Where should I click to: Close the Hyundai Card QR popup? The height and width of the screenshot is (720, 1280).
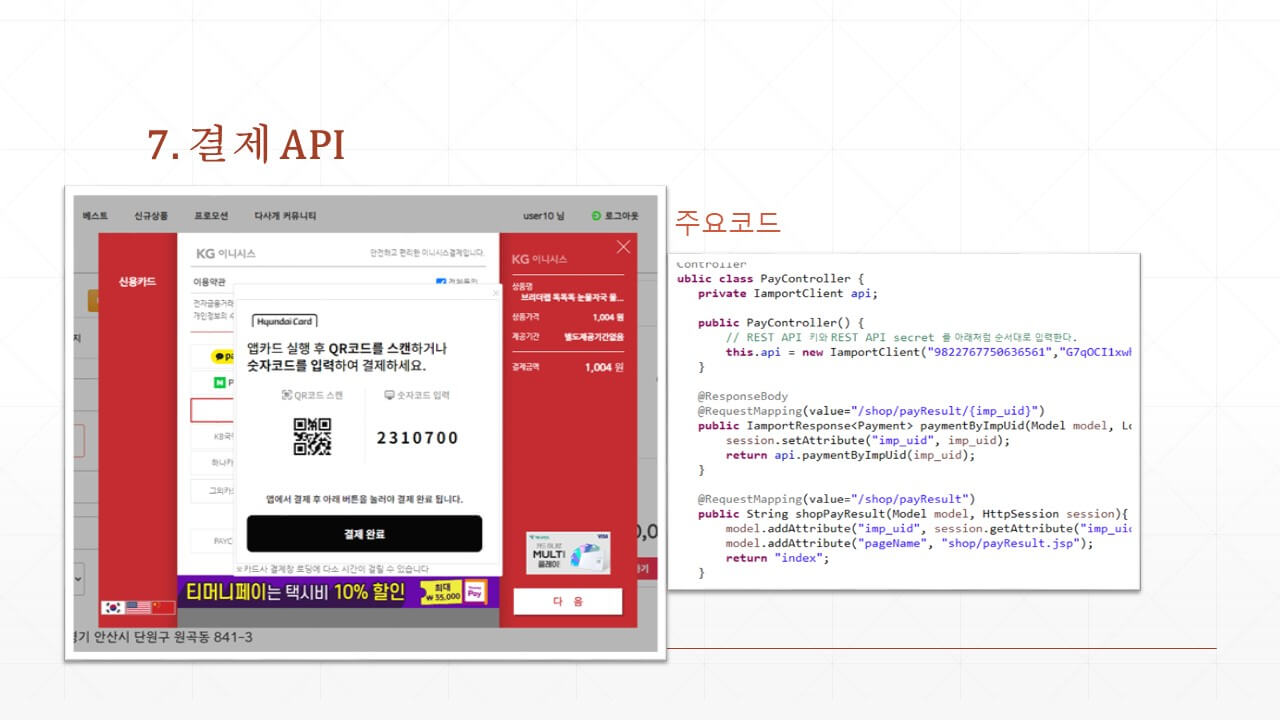click(x=494, y=294)
